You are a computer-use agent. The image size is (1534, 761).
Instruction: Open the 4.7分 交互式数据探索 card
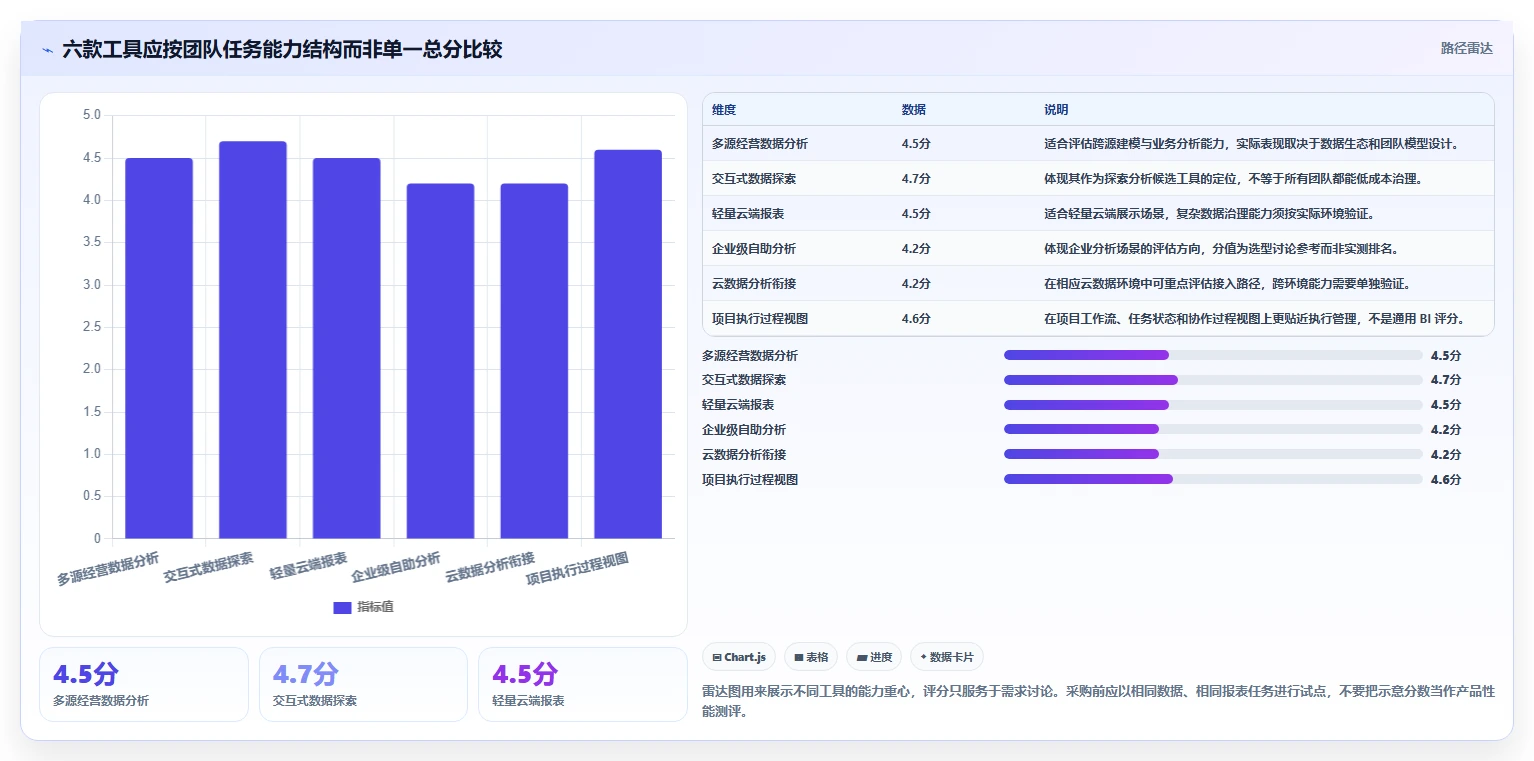click(x=363, y=684)
